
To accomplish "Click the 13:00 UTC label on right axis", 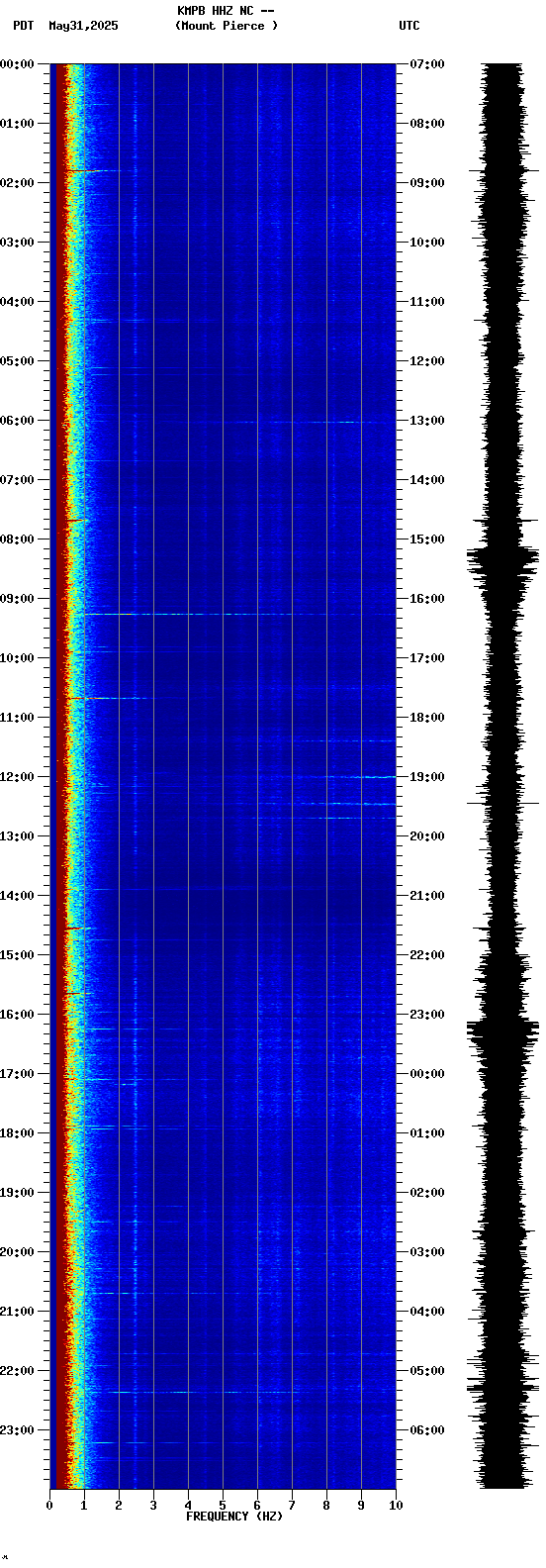I will pos(427,421).
